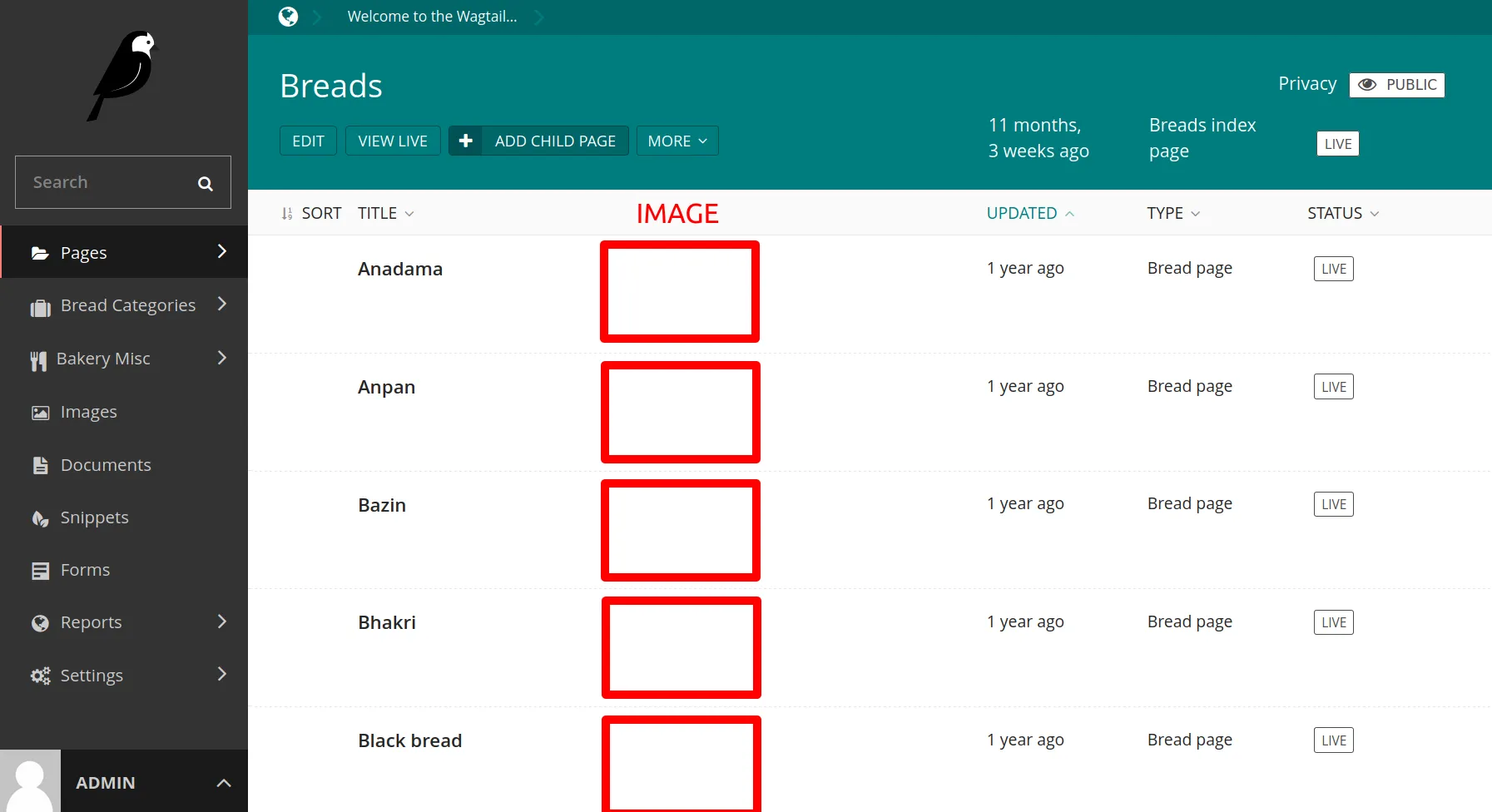Toggle the Public privacy setting
This screenshot has height=812, width=1492.
(1396, 85)
